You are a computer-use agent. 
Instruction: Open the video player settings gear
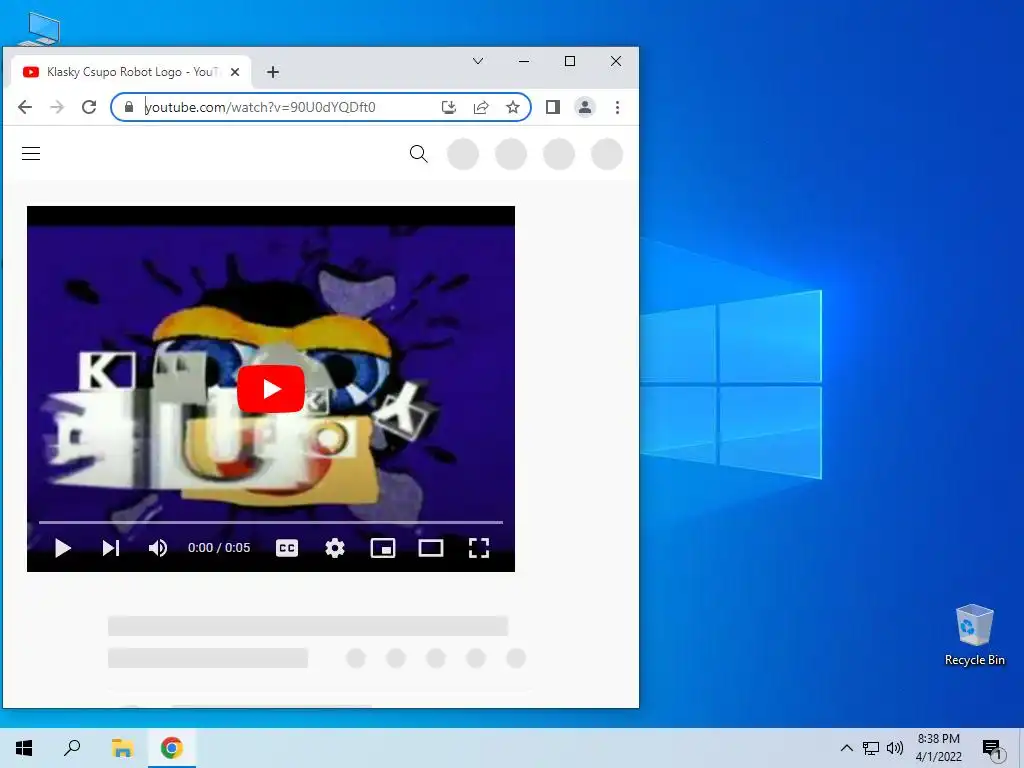tap(335, 548)
